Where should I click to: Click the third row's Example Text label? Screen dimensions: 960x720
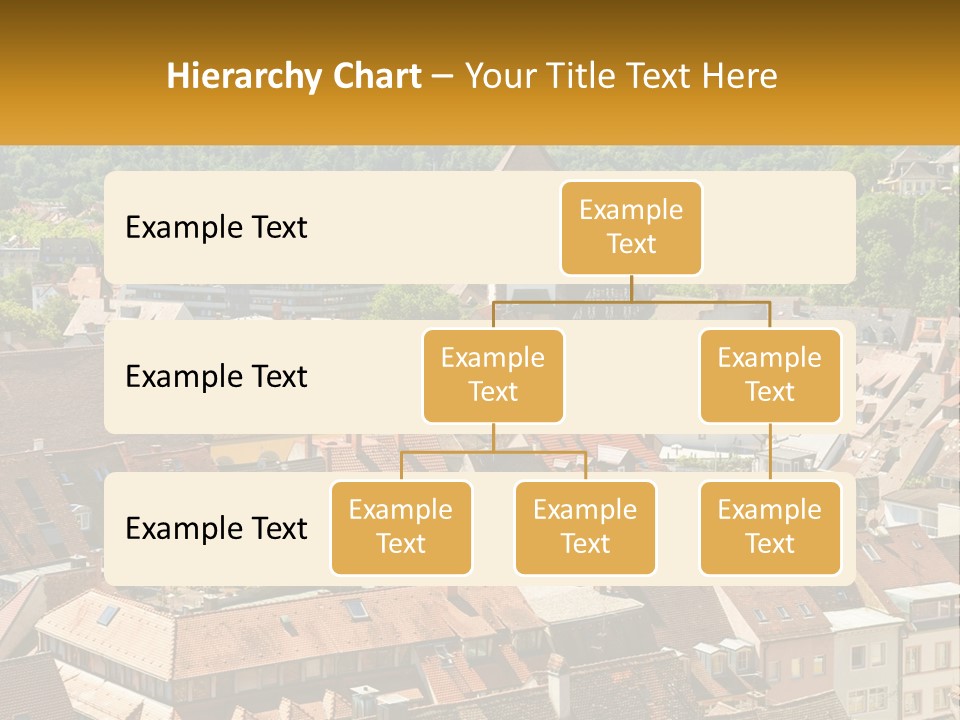[216, 528]
